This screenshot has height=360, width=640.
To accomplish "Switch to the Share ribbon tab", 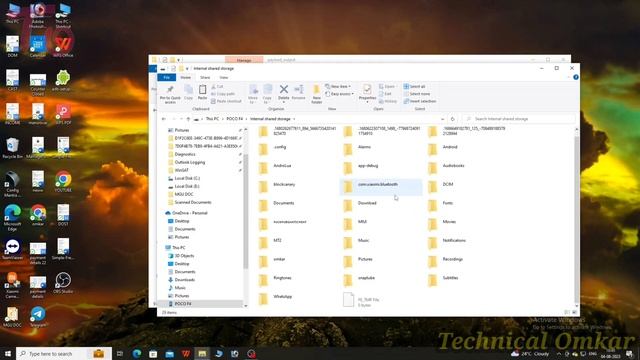I will 205,77.
